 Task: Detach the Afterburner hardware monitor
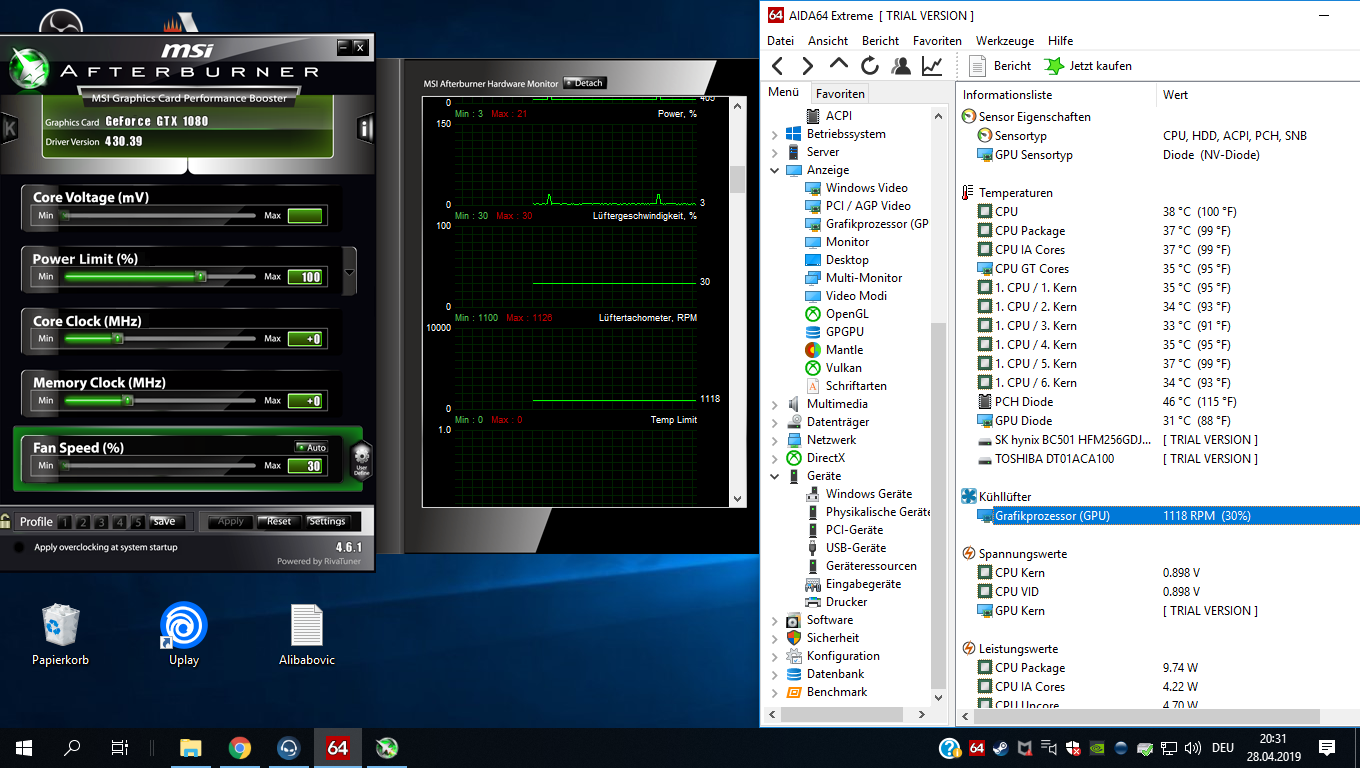click(x=585, y=83)
